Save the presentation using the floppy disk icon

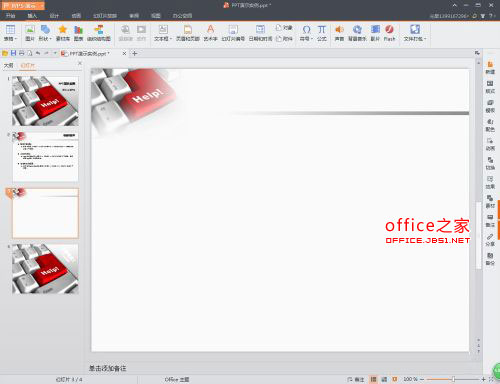click(13, 53)
